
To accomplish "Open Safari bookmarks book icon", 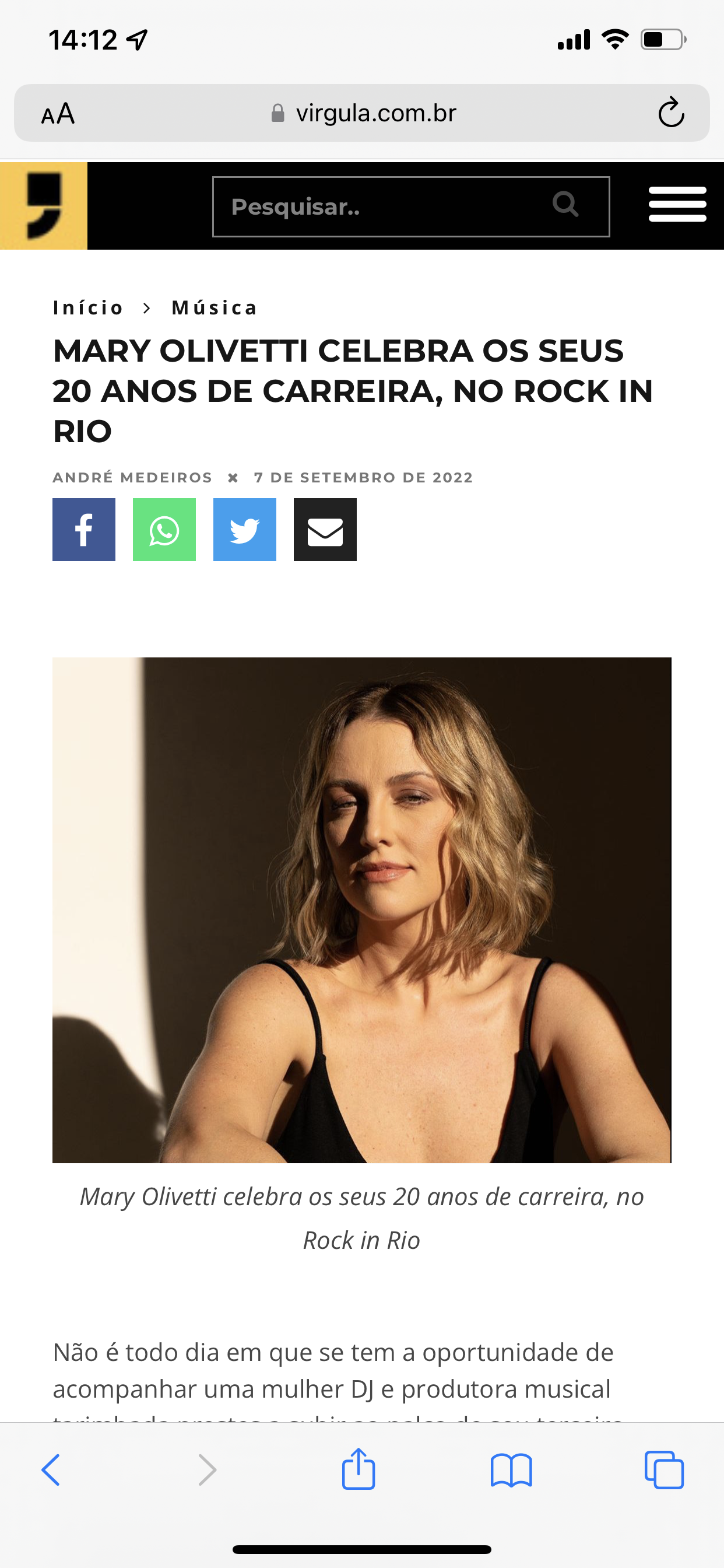I will click(x=511, y=1471).
